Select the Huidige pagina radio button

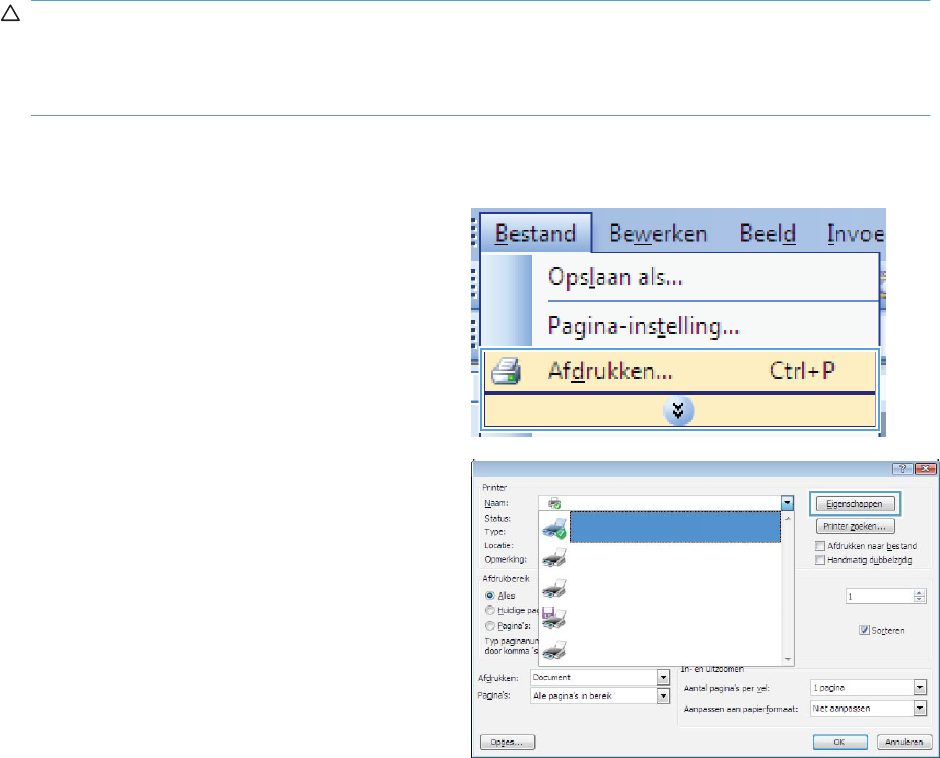tap(490, 610)
